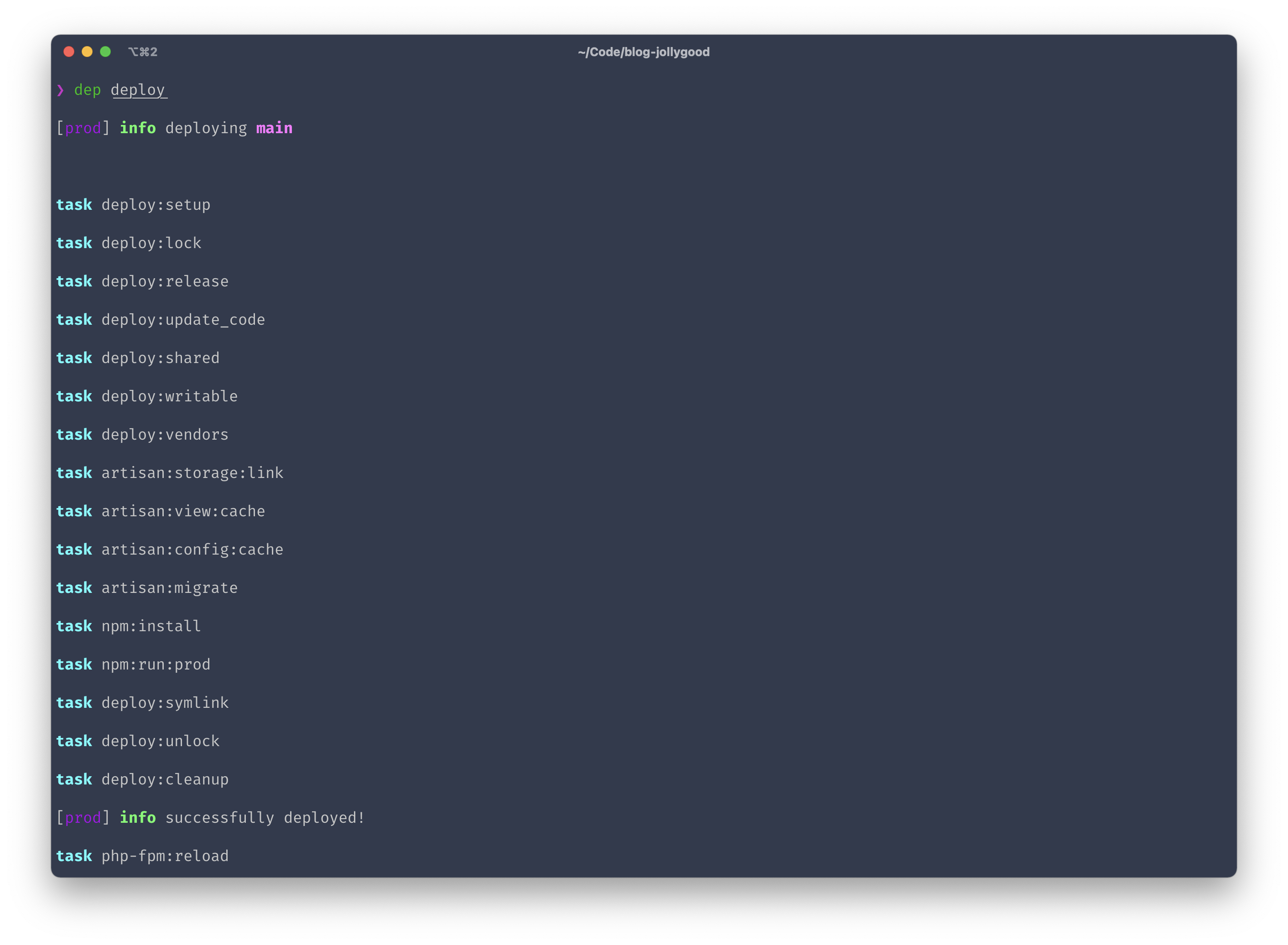Click the purple prompt arrow symbol

[x=61, y=90]
